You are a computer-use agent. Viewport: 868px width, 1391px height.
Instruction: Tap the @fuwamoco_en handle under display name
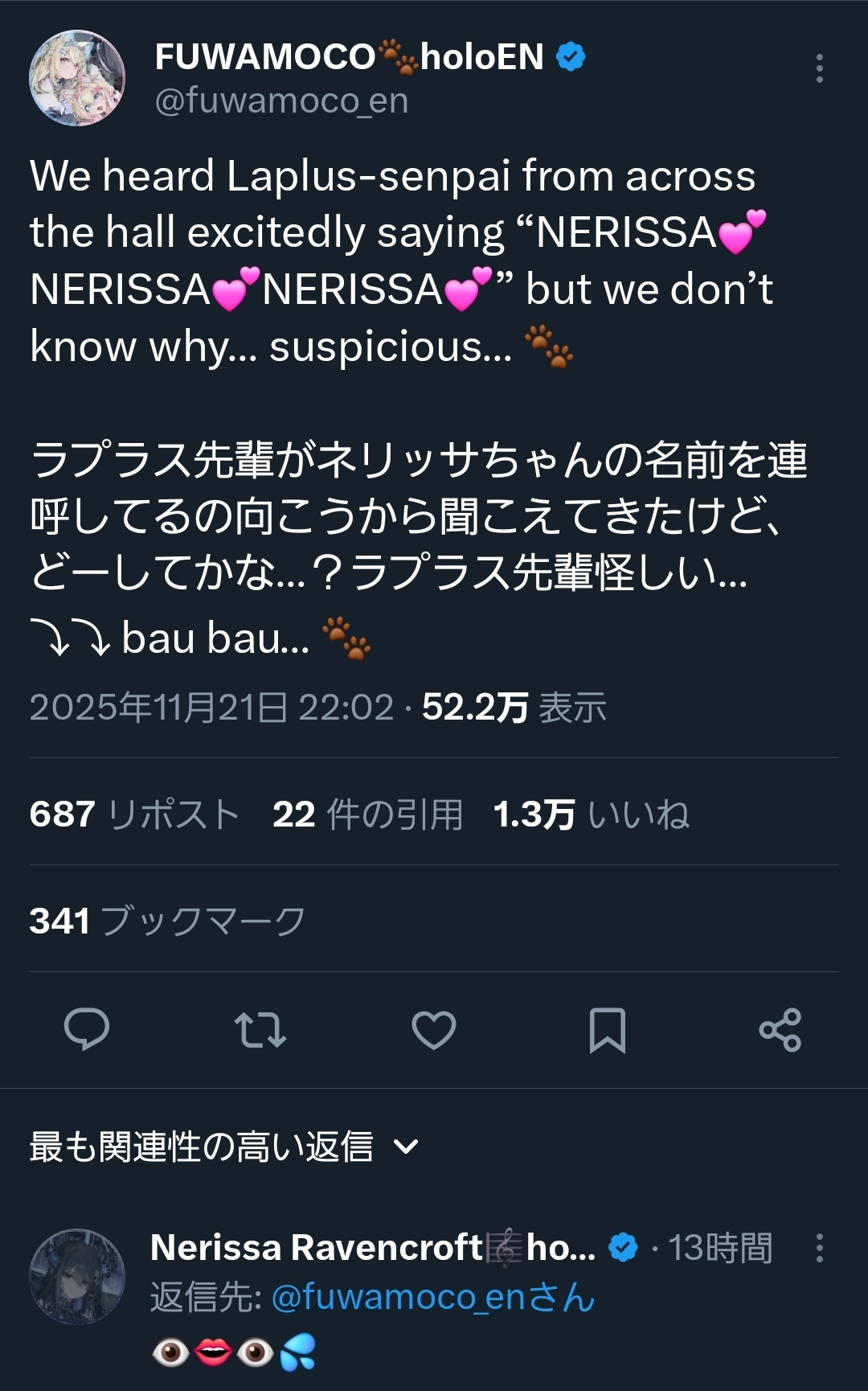coord(281,101)
